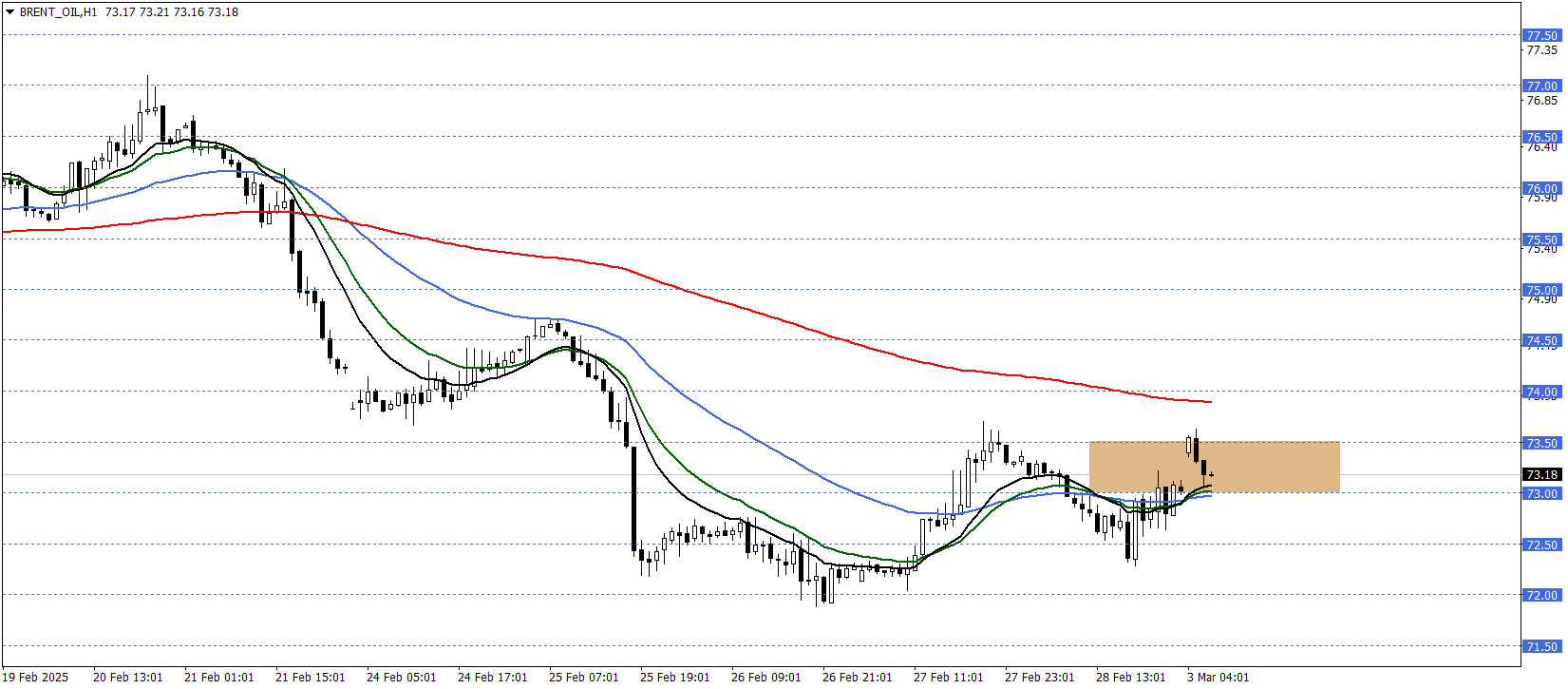
Task: Click the 77.00 price level label
Action: point(1541,86)
